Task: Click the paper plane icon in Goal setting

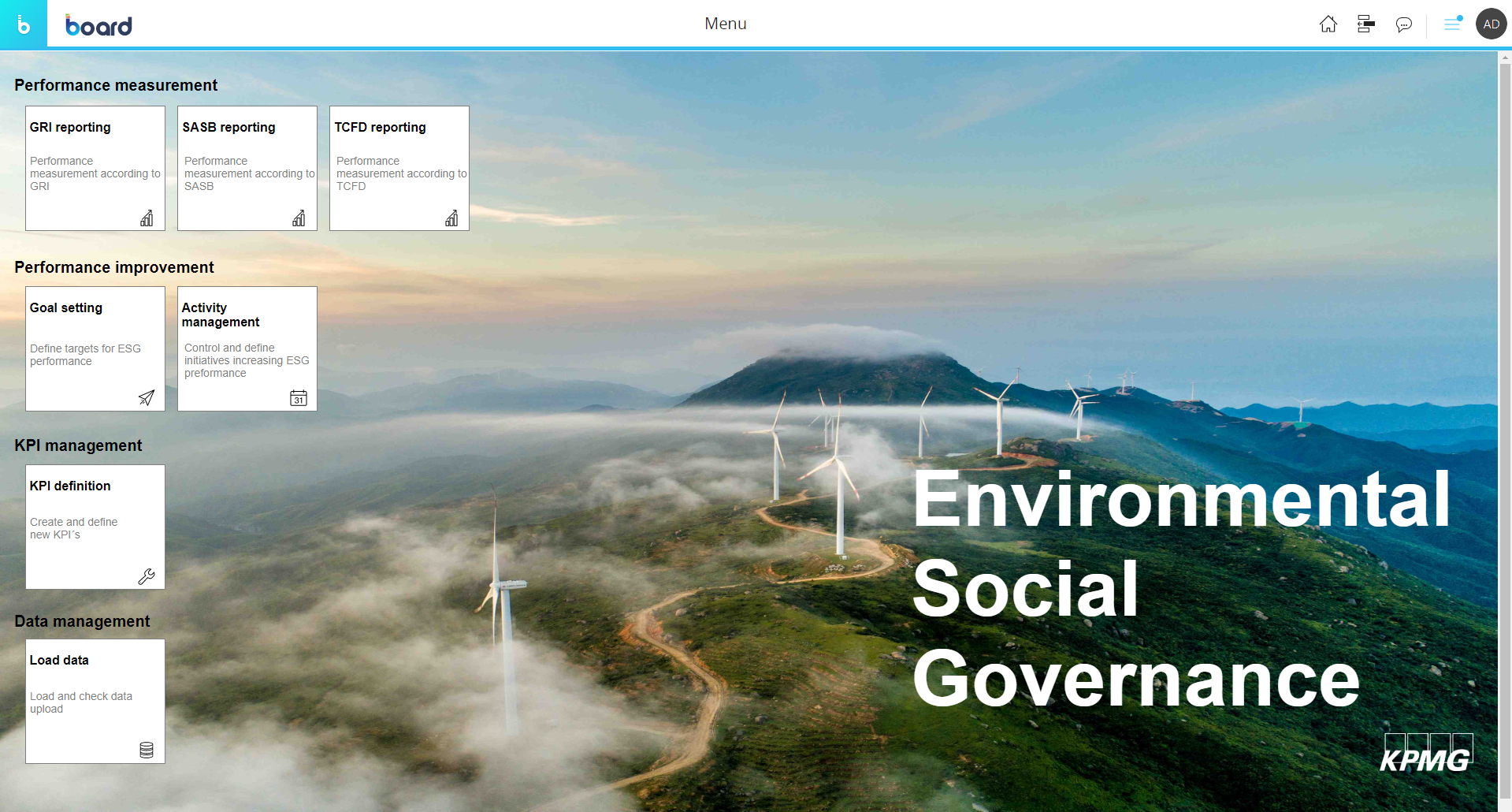Action: pos(147,398)
